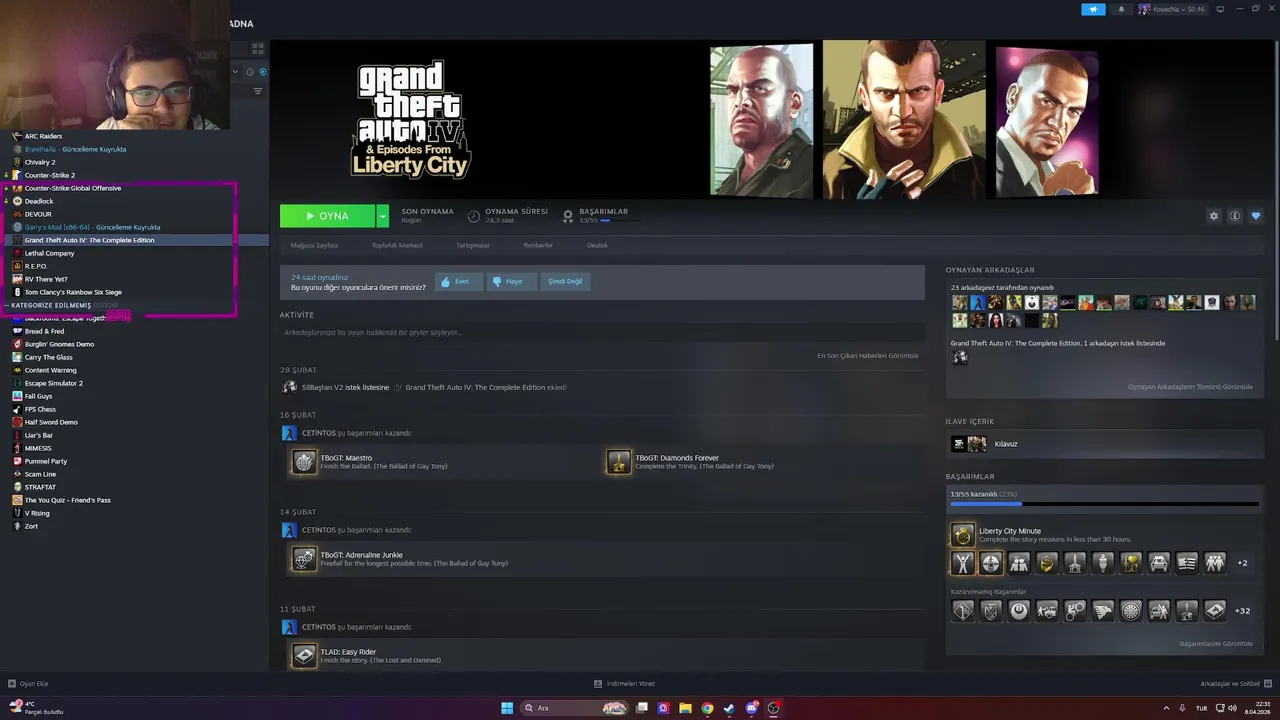Switch to Big Picture mode icon
Image resolution: width=1280 pixels, height=720 pixels.
1220,9
